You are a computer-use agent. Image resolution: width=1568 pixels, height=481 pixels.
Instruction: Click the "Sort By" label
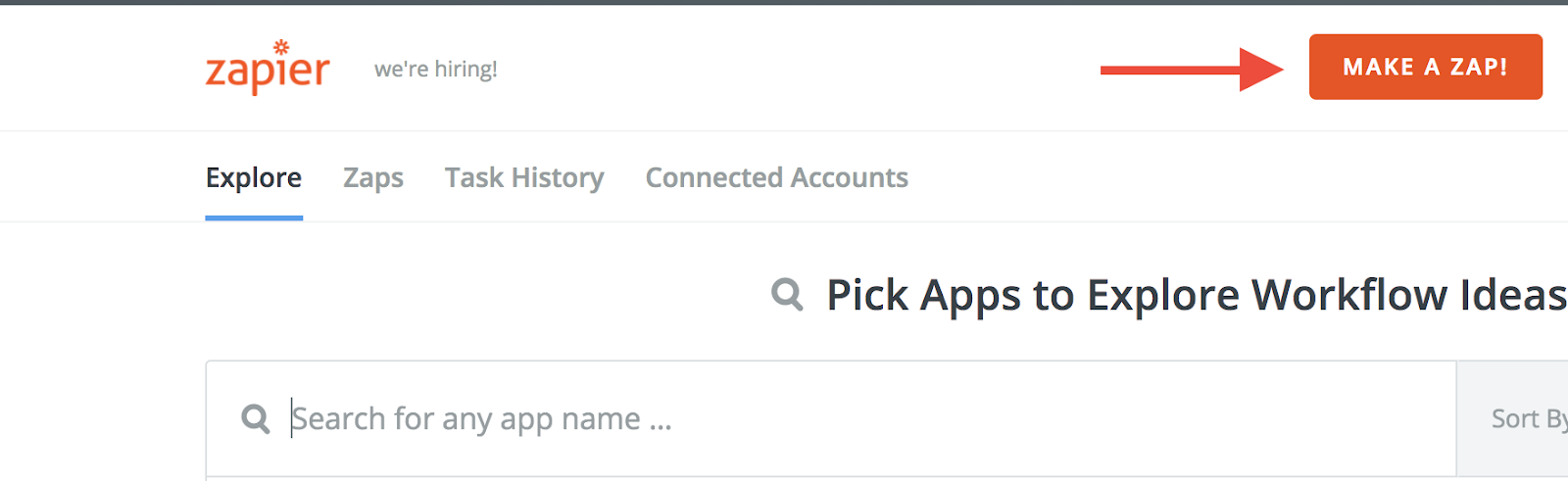point(1529,419)
